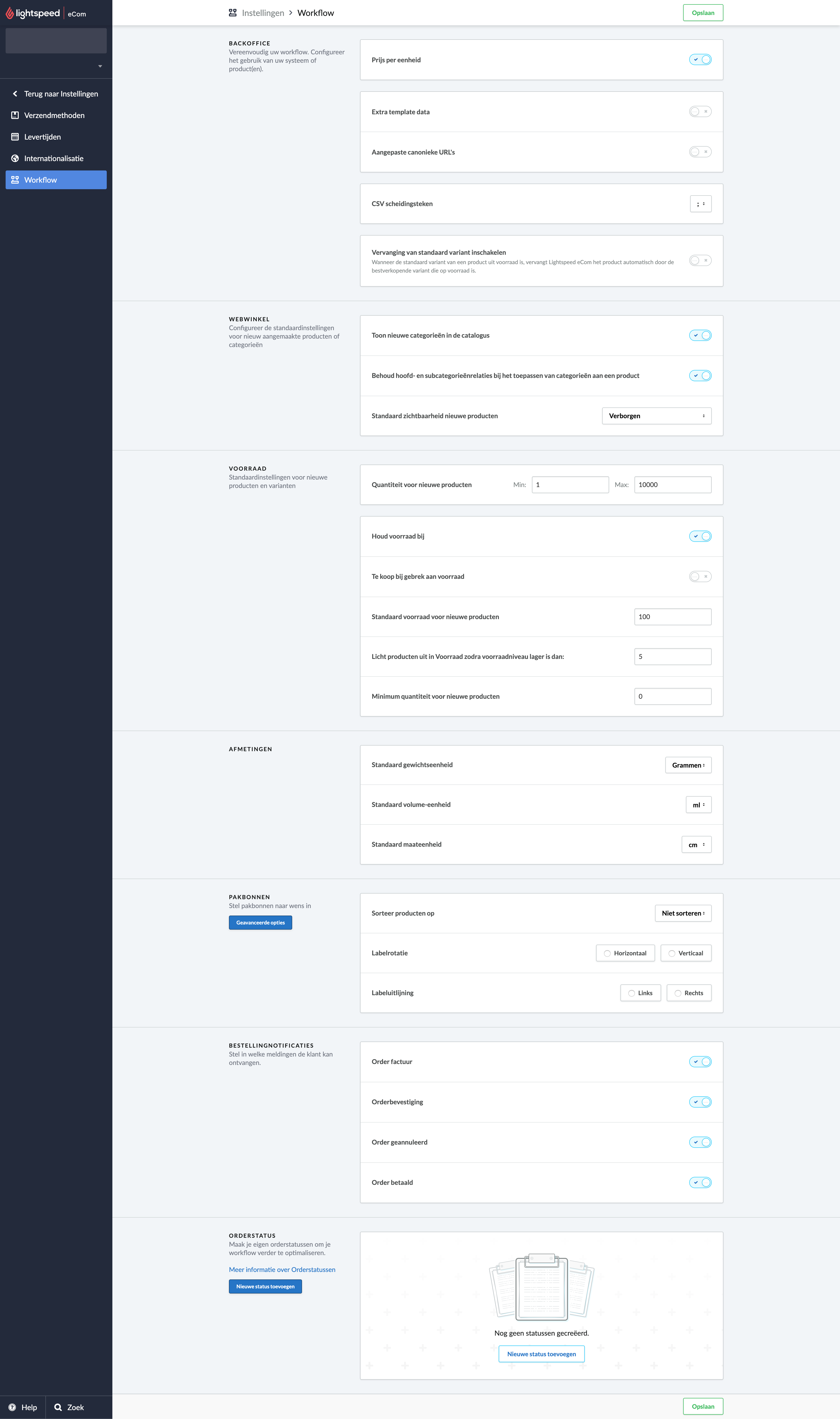Click the Instellingen breadcrumb link
The width and height of the screenshot is (840, 1419).
coord(263,13)
